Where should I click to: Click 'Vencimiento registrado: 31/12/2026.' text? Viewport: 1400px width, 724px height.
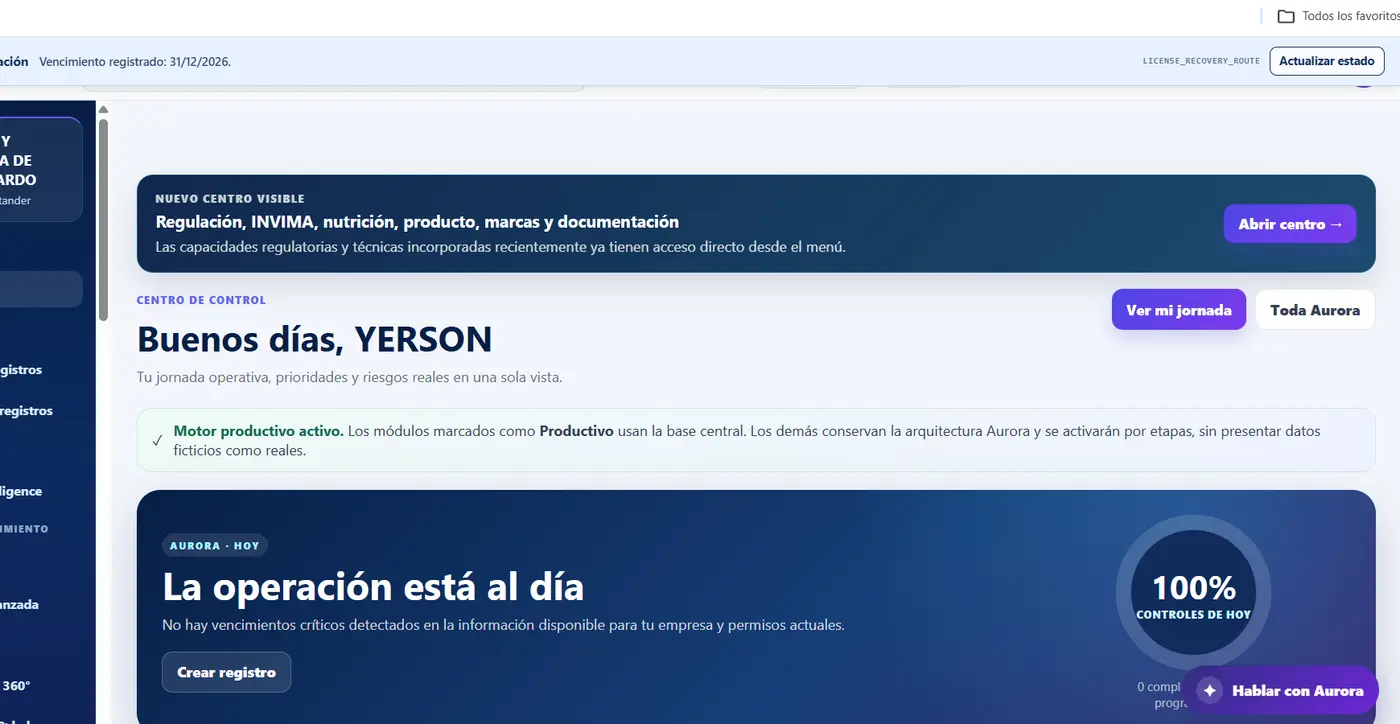[x=135, y=62]
